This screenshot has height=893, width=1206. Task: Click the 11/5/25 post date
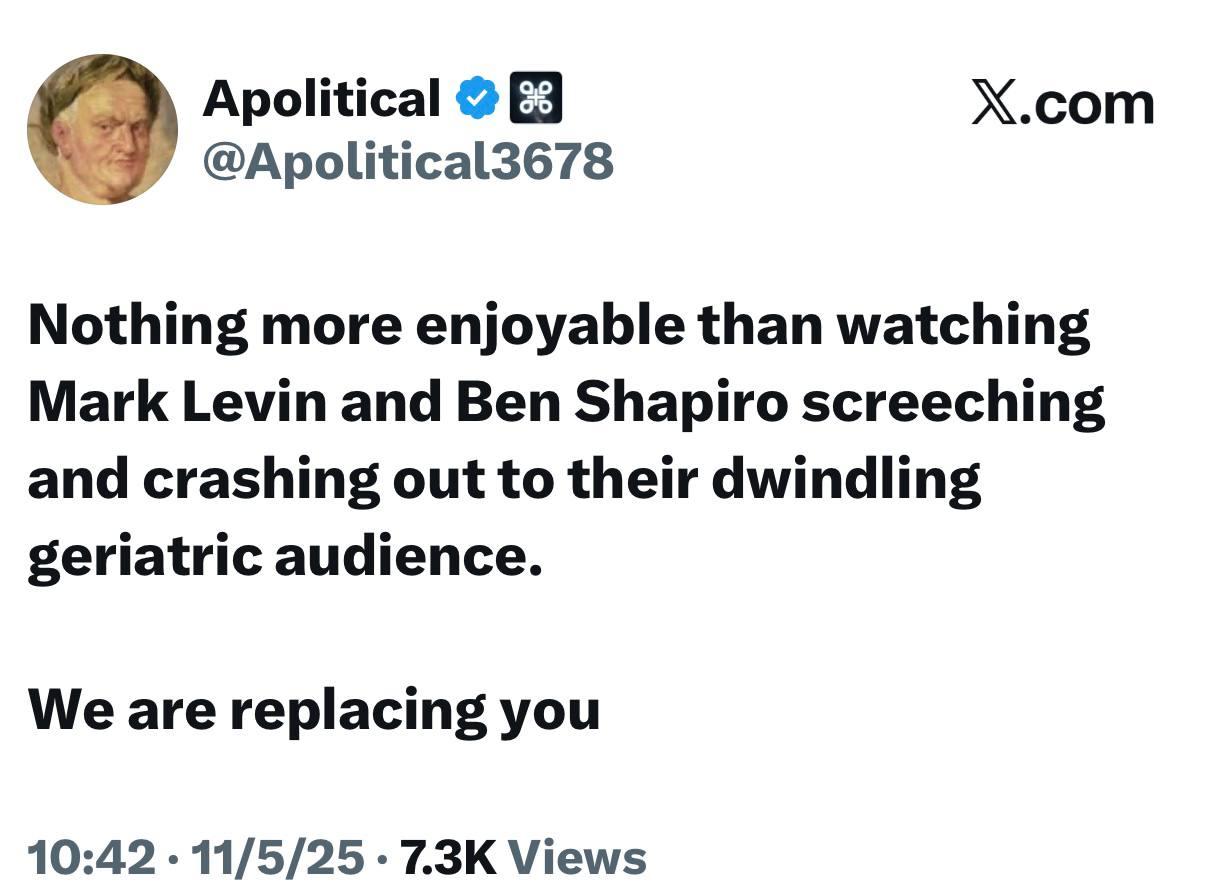(279, 857)
